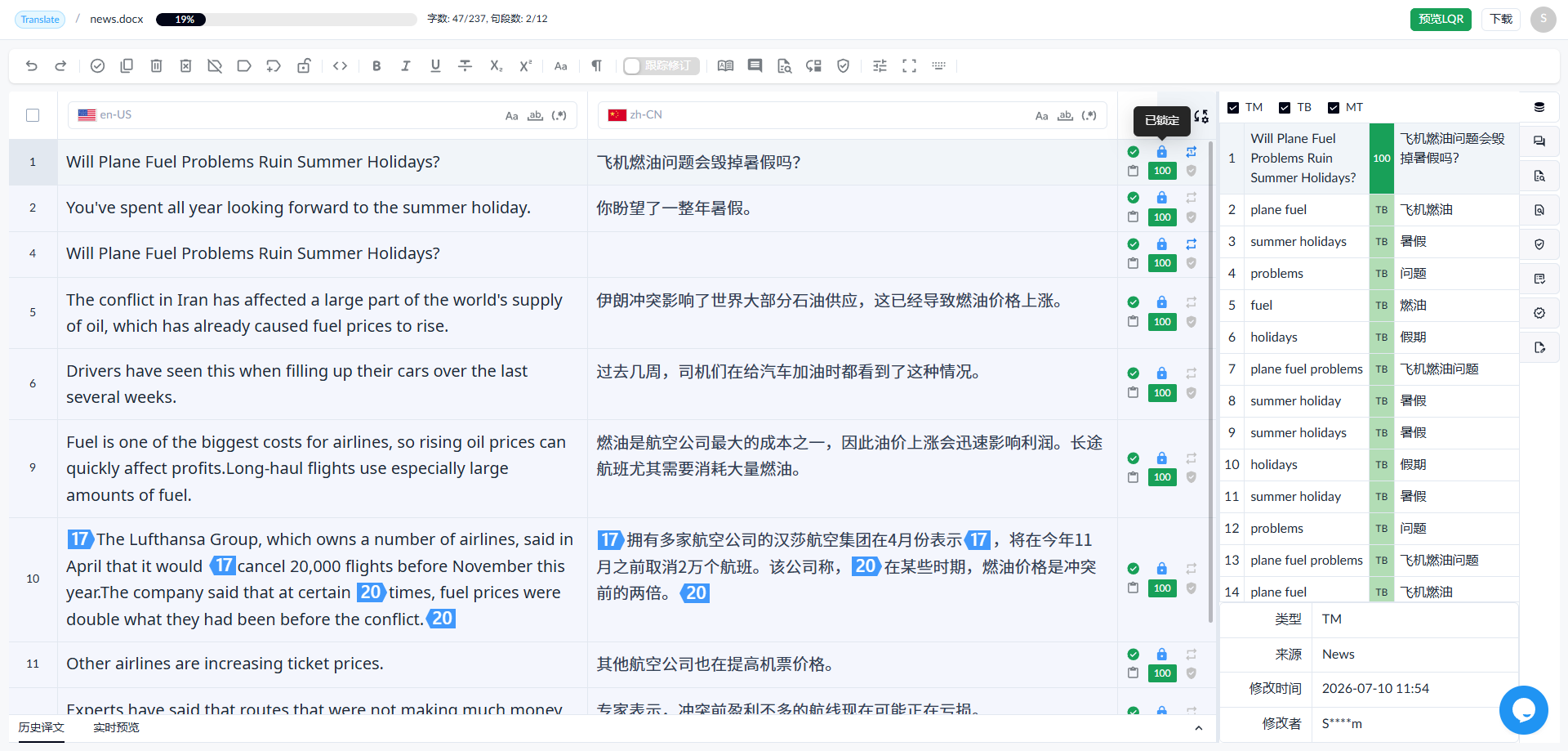This screenshot has height=751, width=1568.
Task: Select segment 11 source 'Other airlines are increasing'
Action: point(225,664)
